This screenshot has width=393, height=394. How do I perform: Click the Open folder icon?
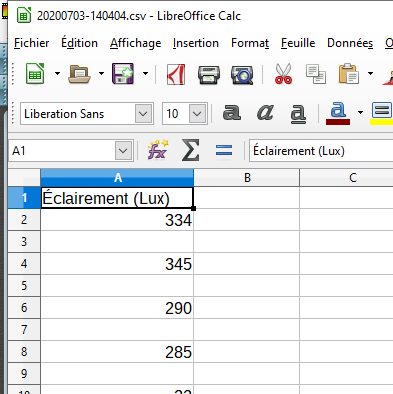coord(79,74)
